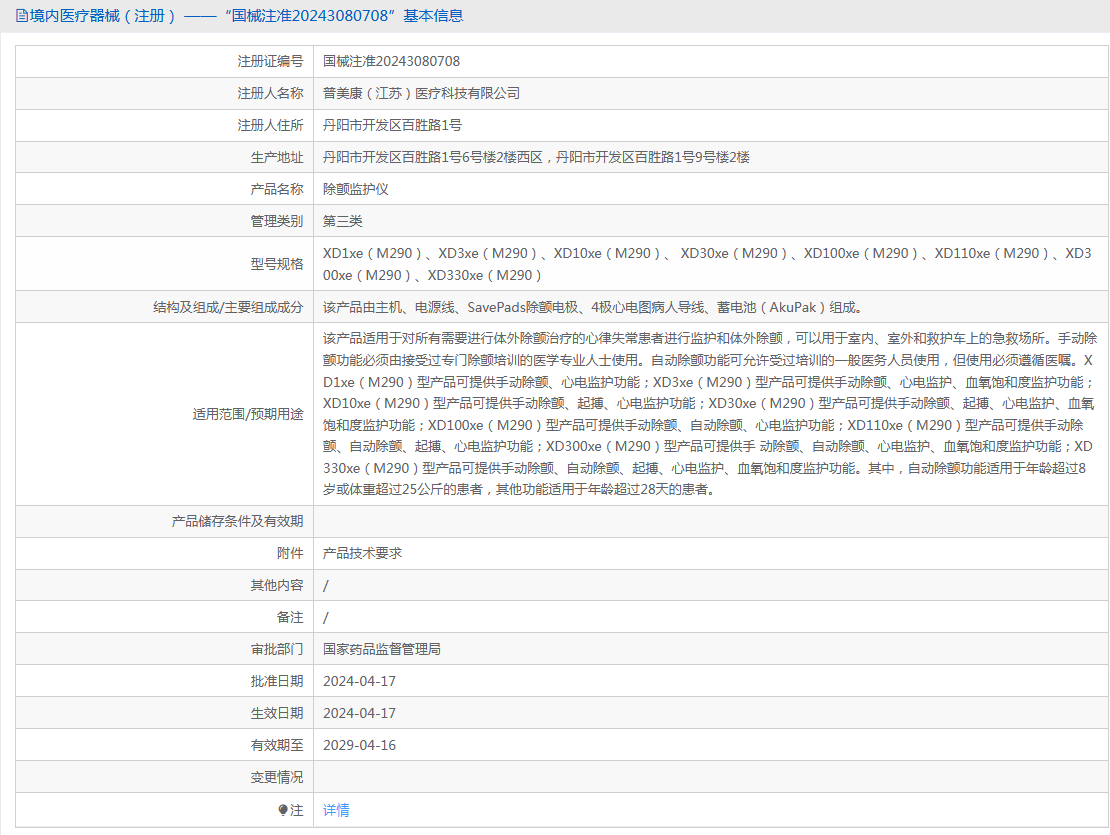Screen dimensions: 1110x835
Task: Select registration number 国械注准20243080708 in the table
Action: pyautogui.click(x=391, y=61)
